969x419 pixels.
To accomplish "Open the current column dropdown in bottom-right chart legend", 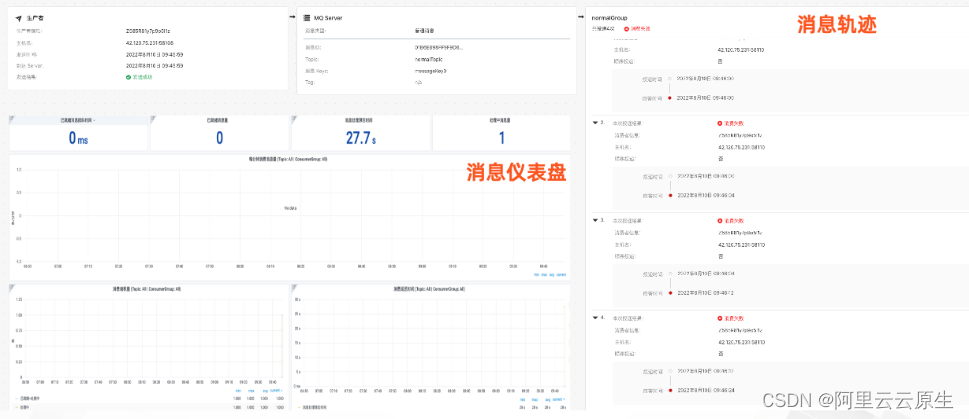I will [x=559, y=400].
